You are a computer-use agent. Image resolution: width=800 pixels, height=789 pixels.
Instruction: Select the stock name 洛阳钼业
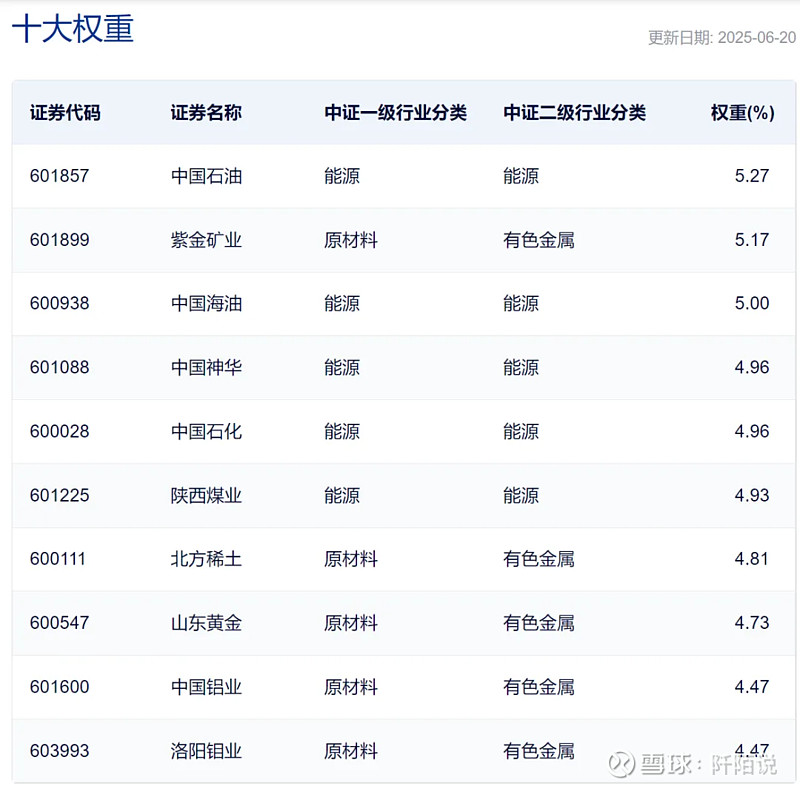coord(206,751)
